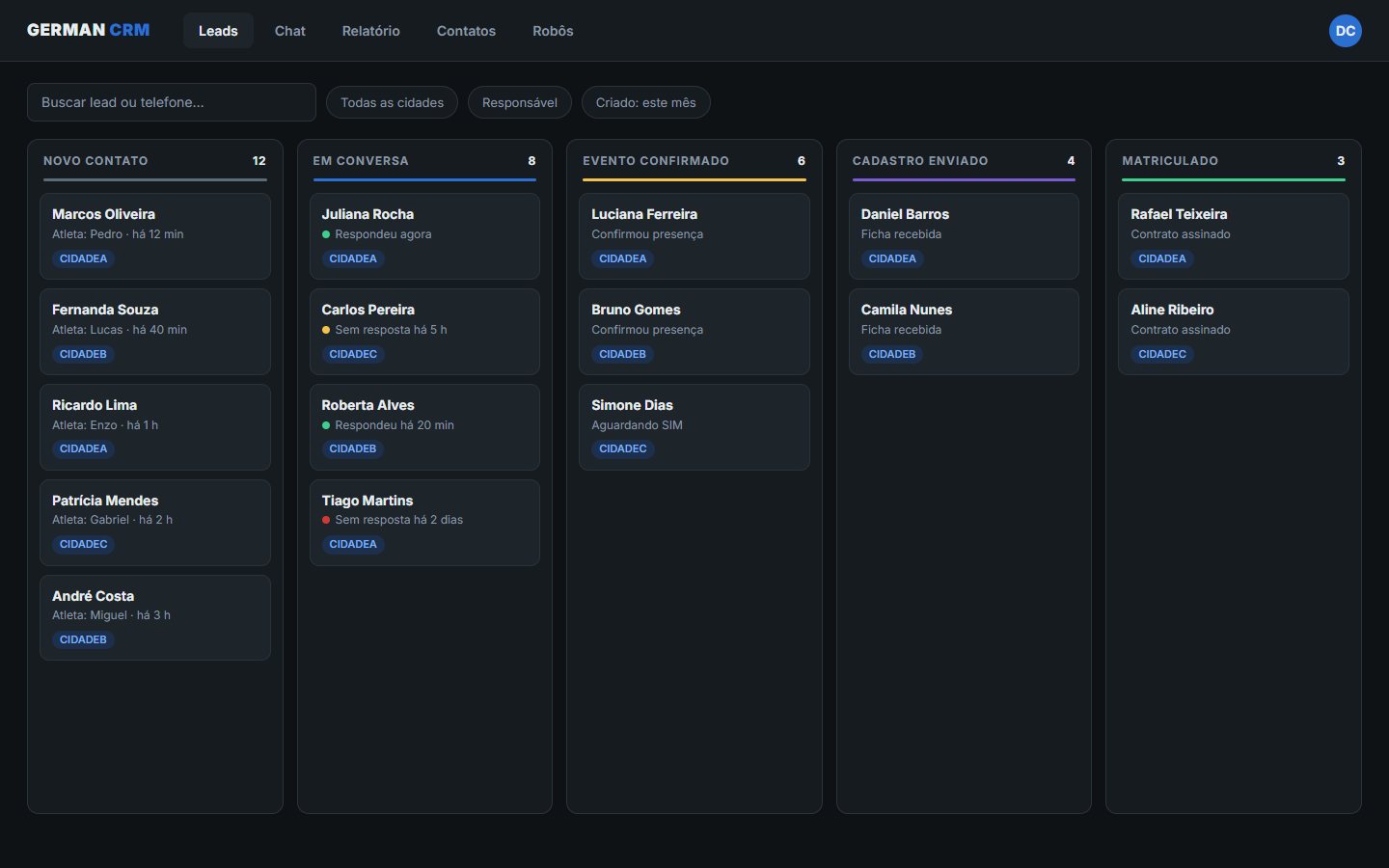Screen dimensions: 1389x868
Task: Open the DC user avatar
Action: pos(1345,31)
